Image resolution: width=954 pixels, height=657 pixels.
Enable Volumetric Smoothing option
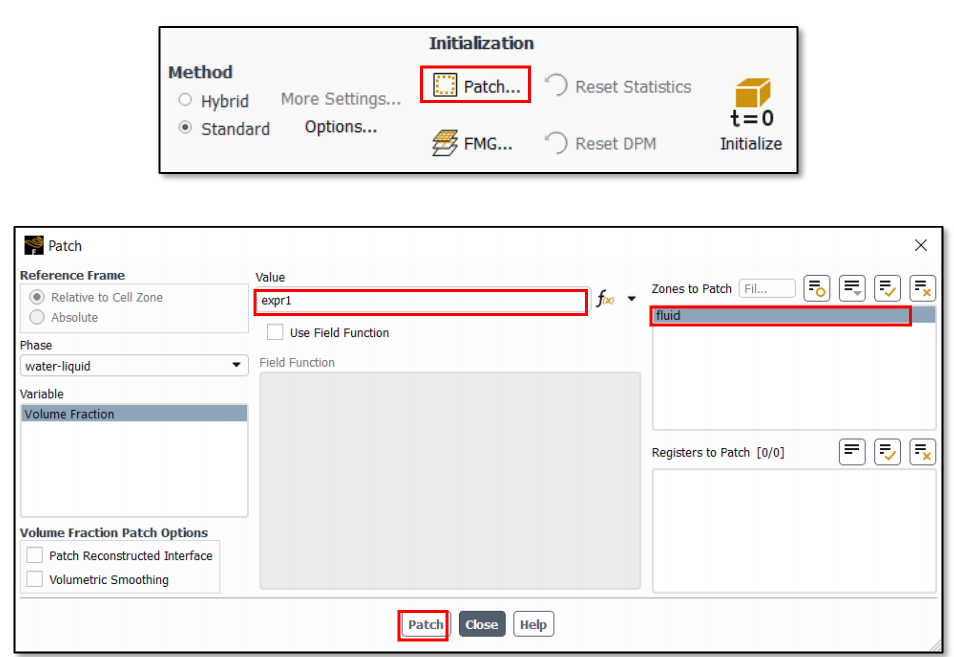pos(35,579)
